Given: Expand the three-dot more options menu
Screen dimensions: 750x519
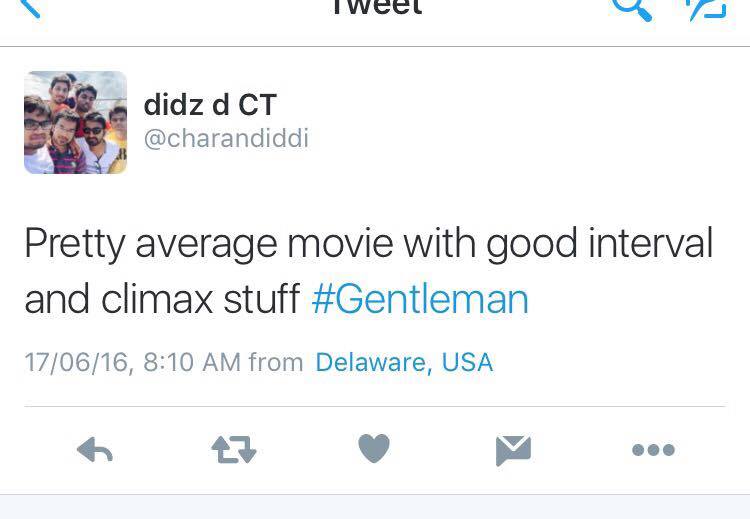Looking at the screenshot, I should pyautogui.click(x=653, y=451).
